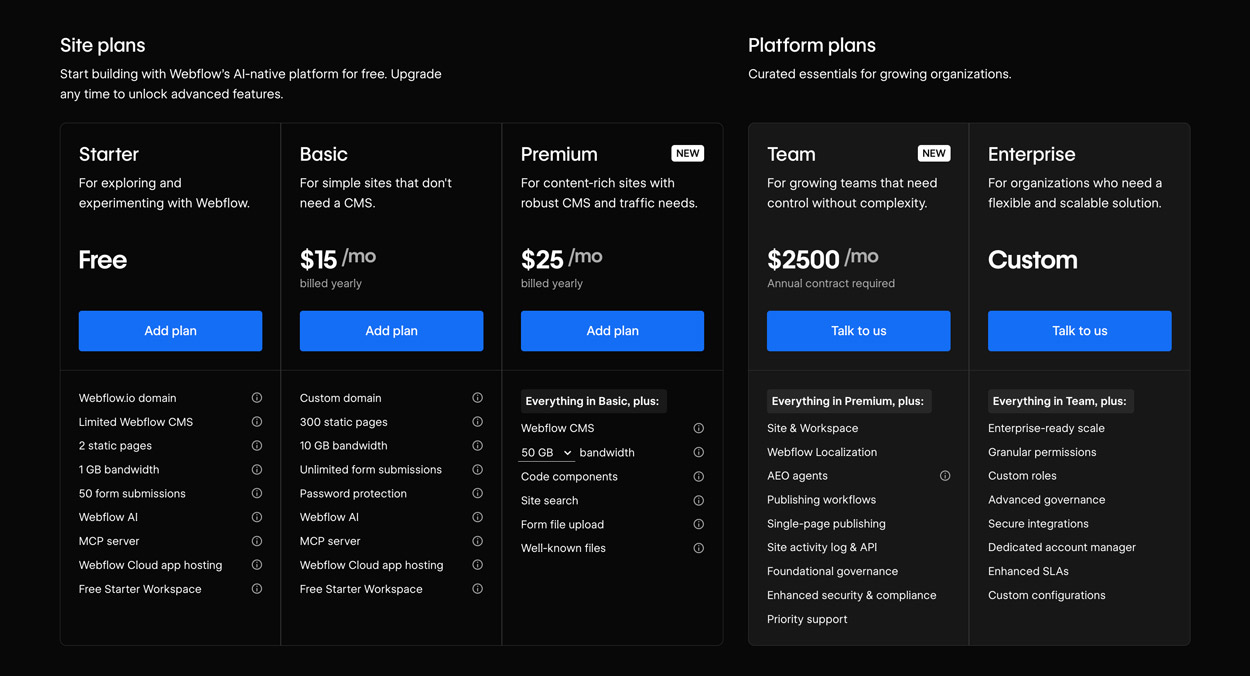Click the NEW badge on Team
Image resolution: width=1250 pixels, height=676 pixels.
click(x=933, y=153)
